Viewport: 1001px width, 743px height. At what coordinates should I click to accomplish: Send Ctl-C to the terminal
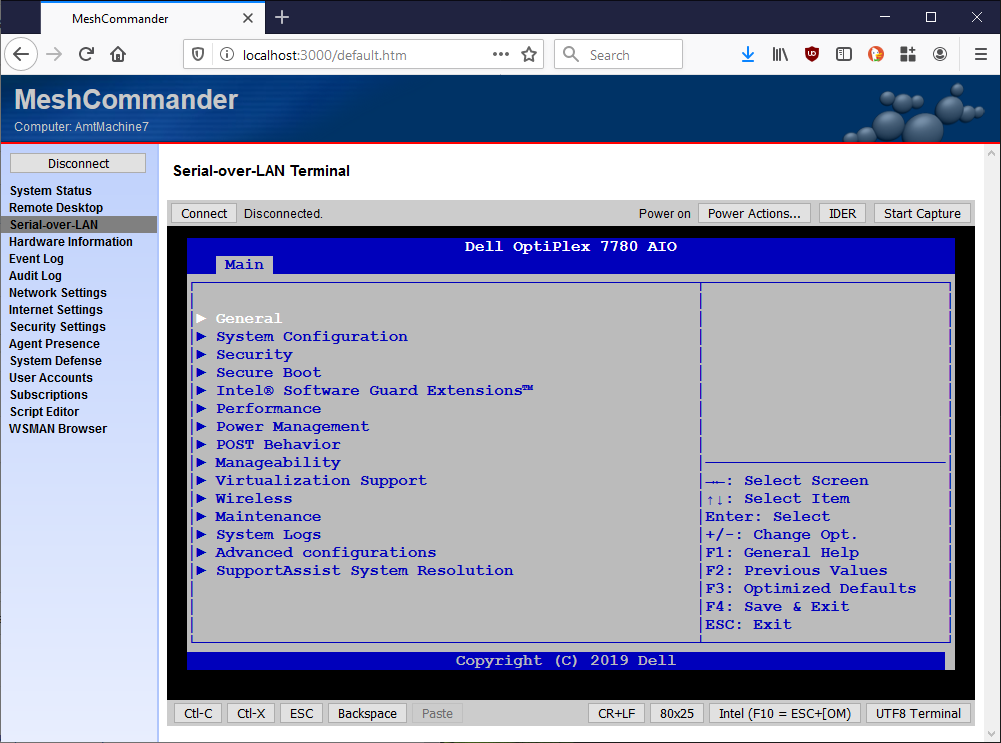[x=198, y=713]
